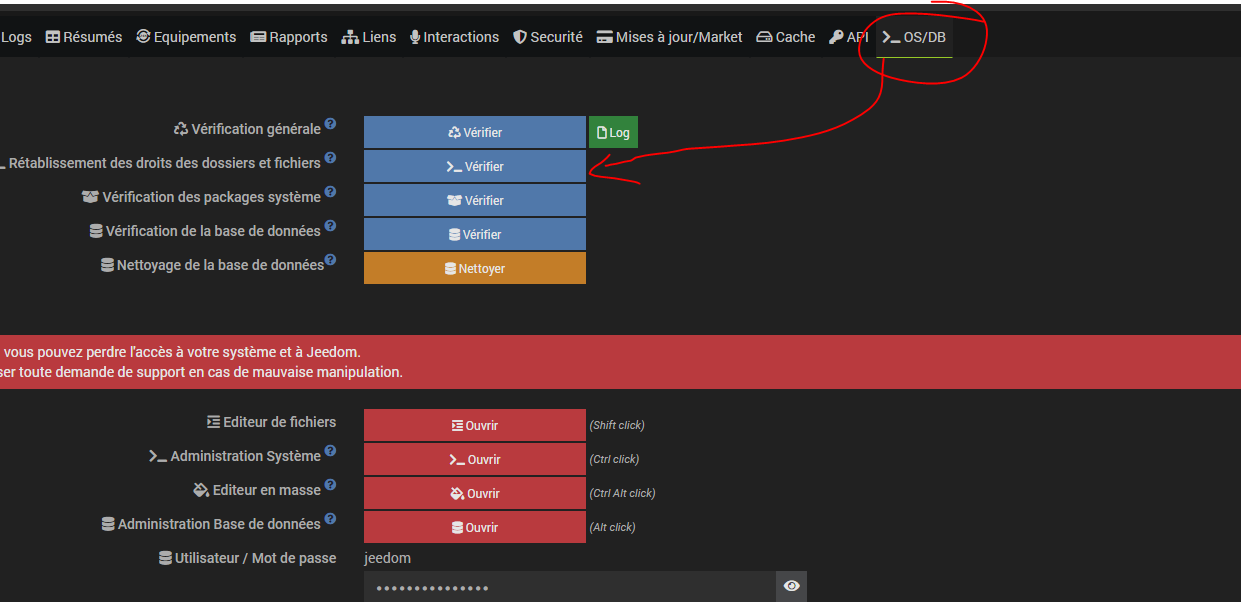
Task: Switch to the Résumés tab
Action: (84, 37)
